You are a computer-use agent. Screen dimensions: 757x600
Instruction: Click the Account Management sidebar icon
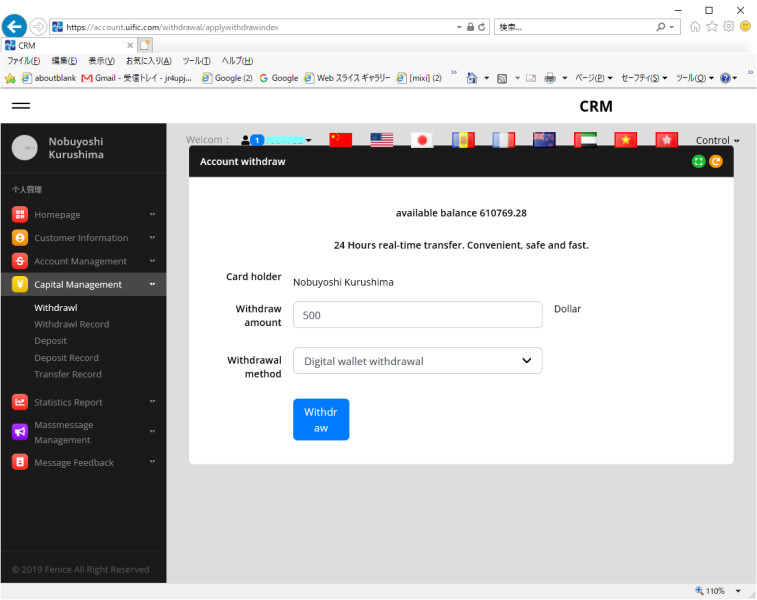tap(20, 261)
